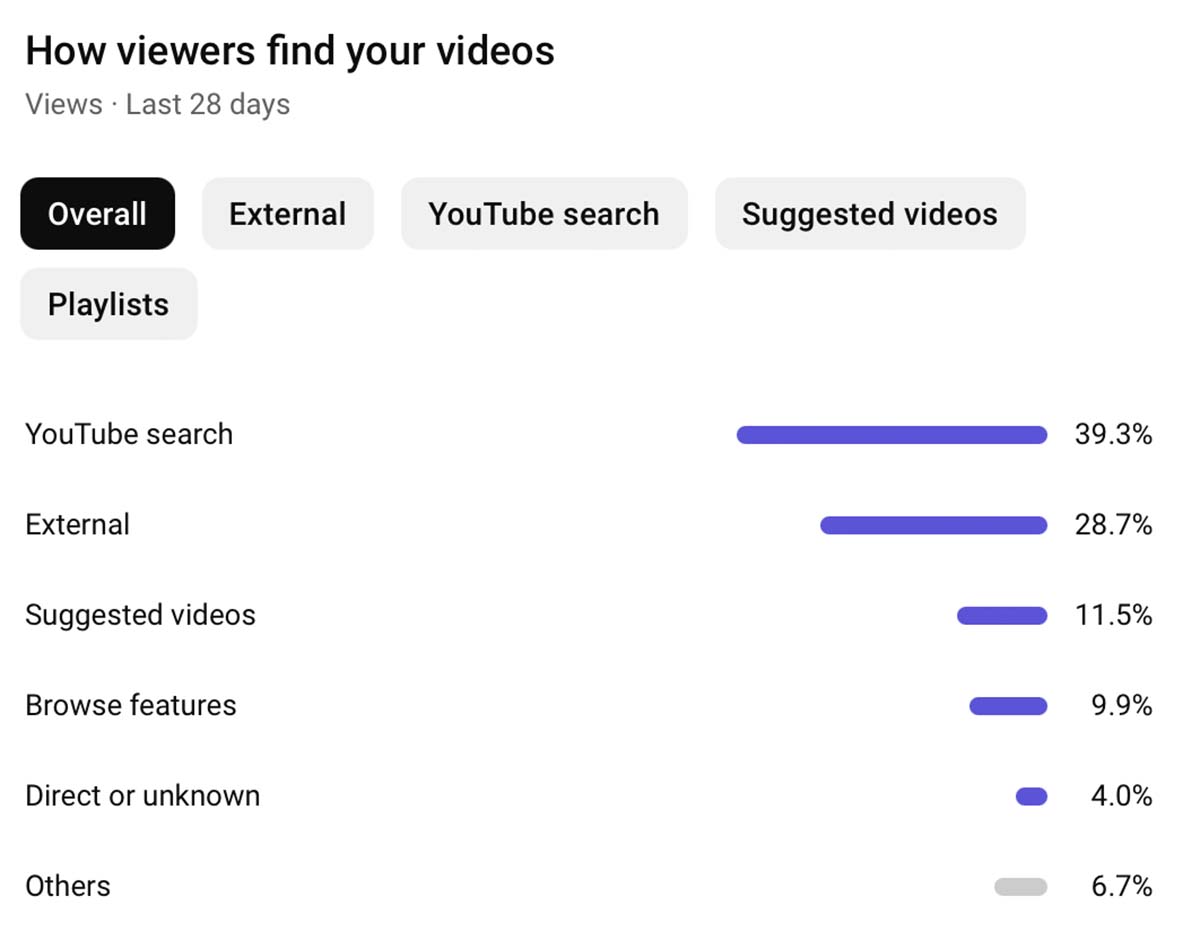Click the "How viewers find your videos" heading
The width and height of the screenshot is (1200, 940).
click(x=290, y=51)
